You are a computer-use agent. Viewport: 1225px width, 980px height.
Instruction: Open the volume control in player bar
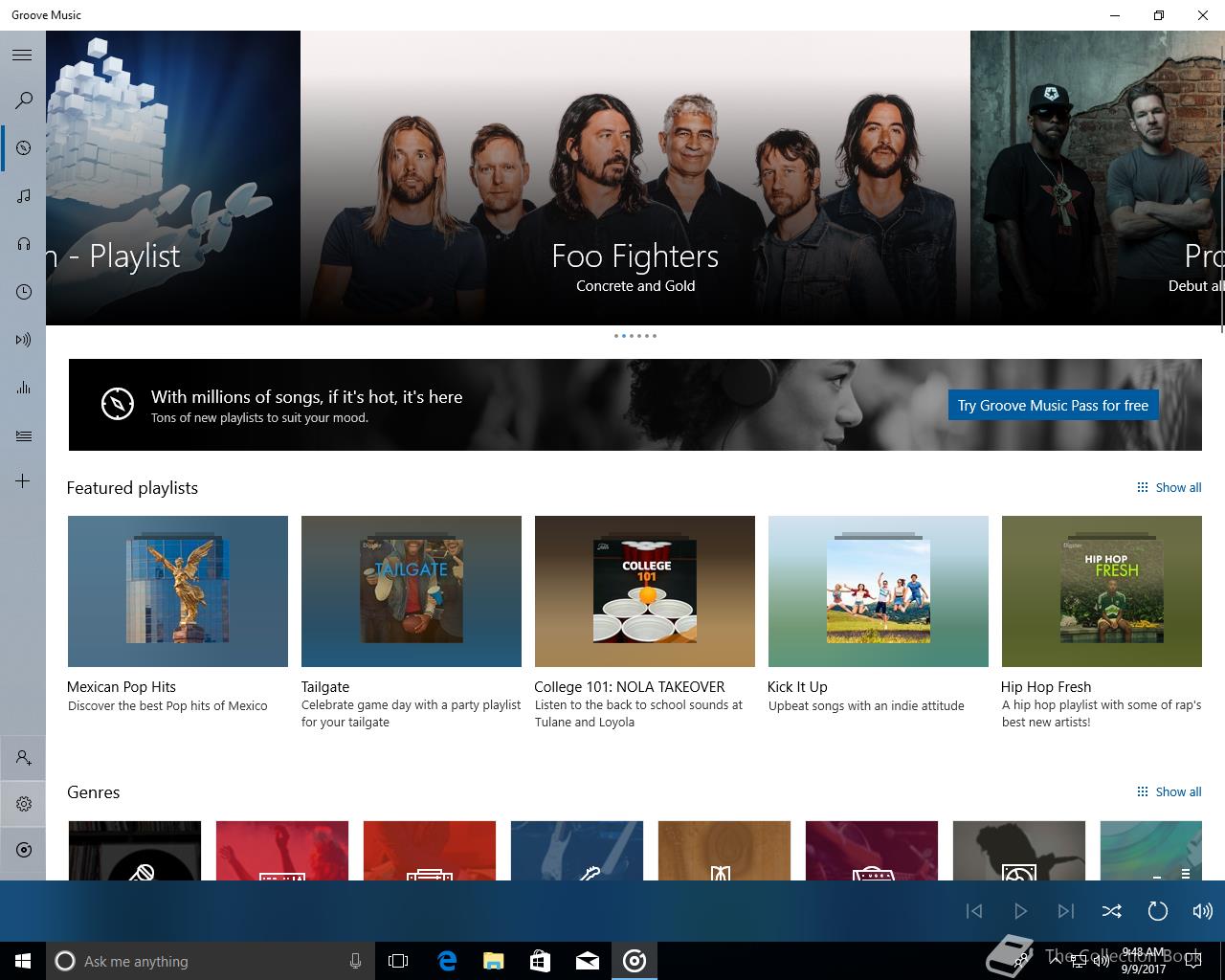[x=1202, y=911]
